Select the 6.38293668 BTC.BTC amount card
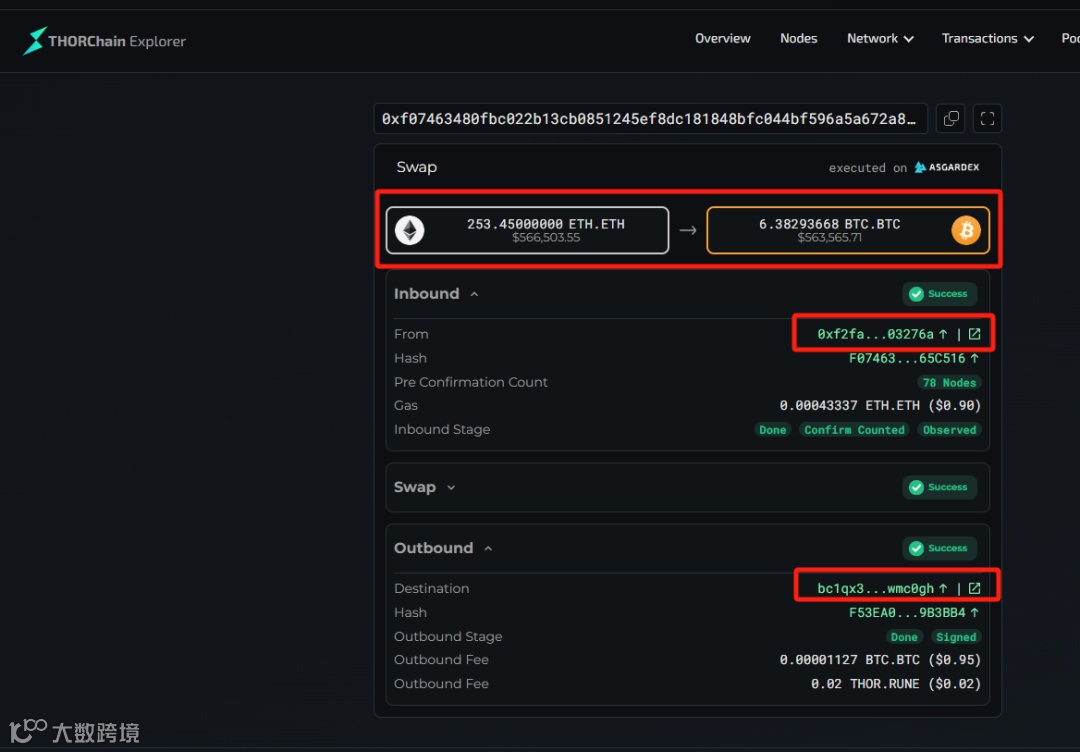 click(x=848, y=231)
